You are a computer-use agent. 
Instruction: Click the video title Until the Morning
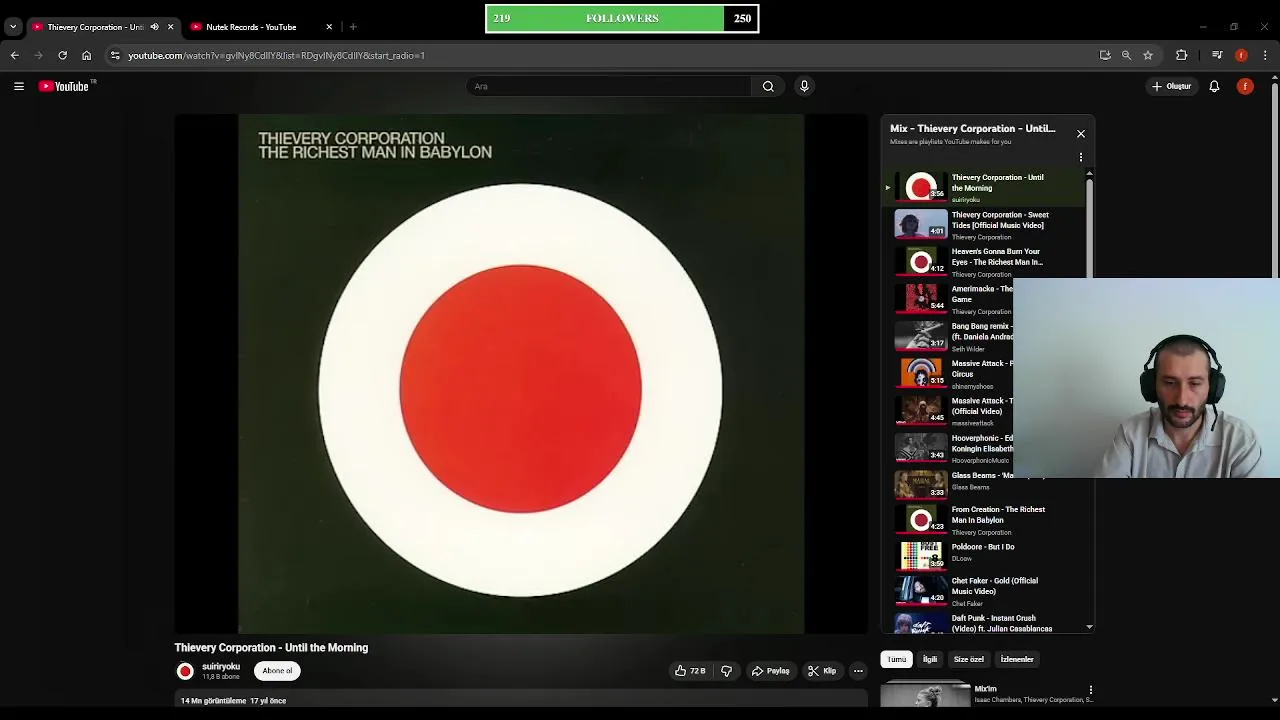(271, 648)
